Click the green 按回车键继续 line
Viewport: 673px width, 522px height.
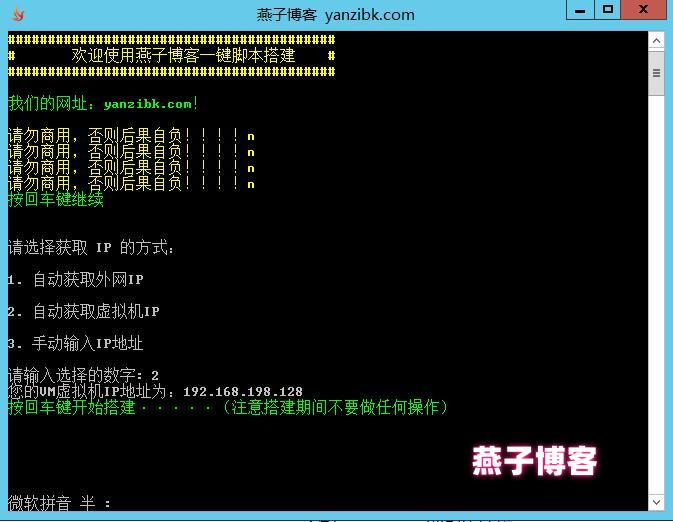point(56,200)
